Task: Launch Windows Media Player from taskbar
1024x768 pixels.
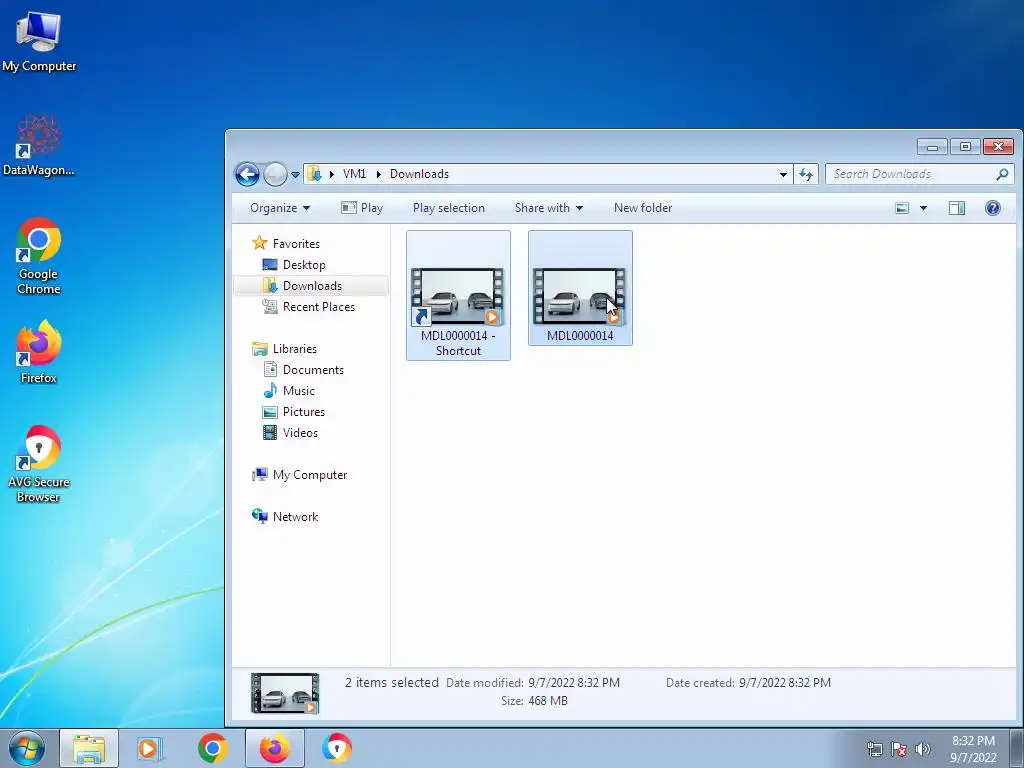Action: coord(150,748)
